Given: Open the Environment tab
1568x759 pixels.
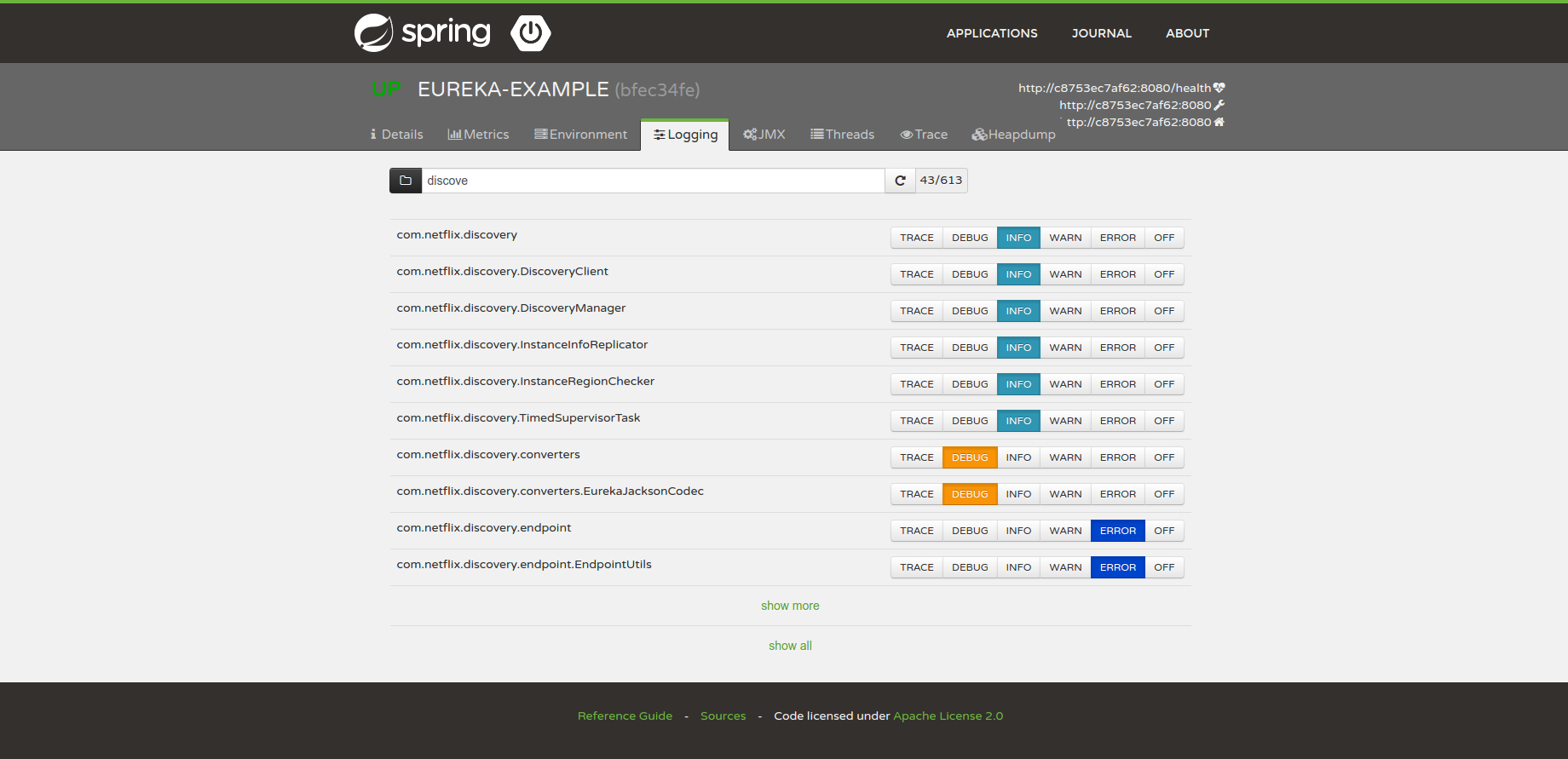Looking at the screenshot, I should pyautogui.click(x=580, y=135).
